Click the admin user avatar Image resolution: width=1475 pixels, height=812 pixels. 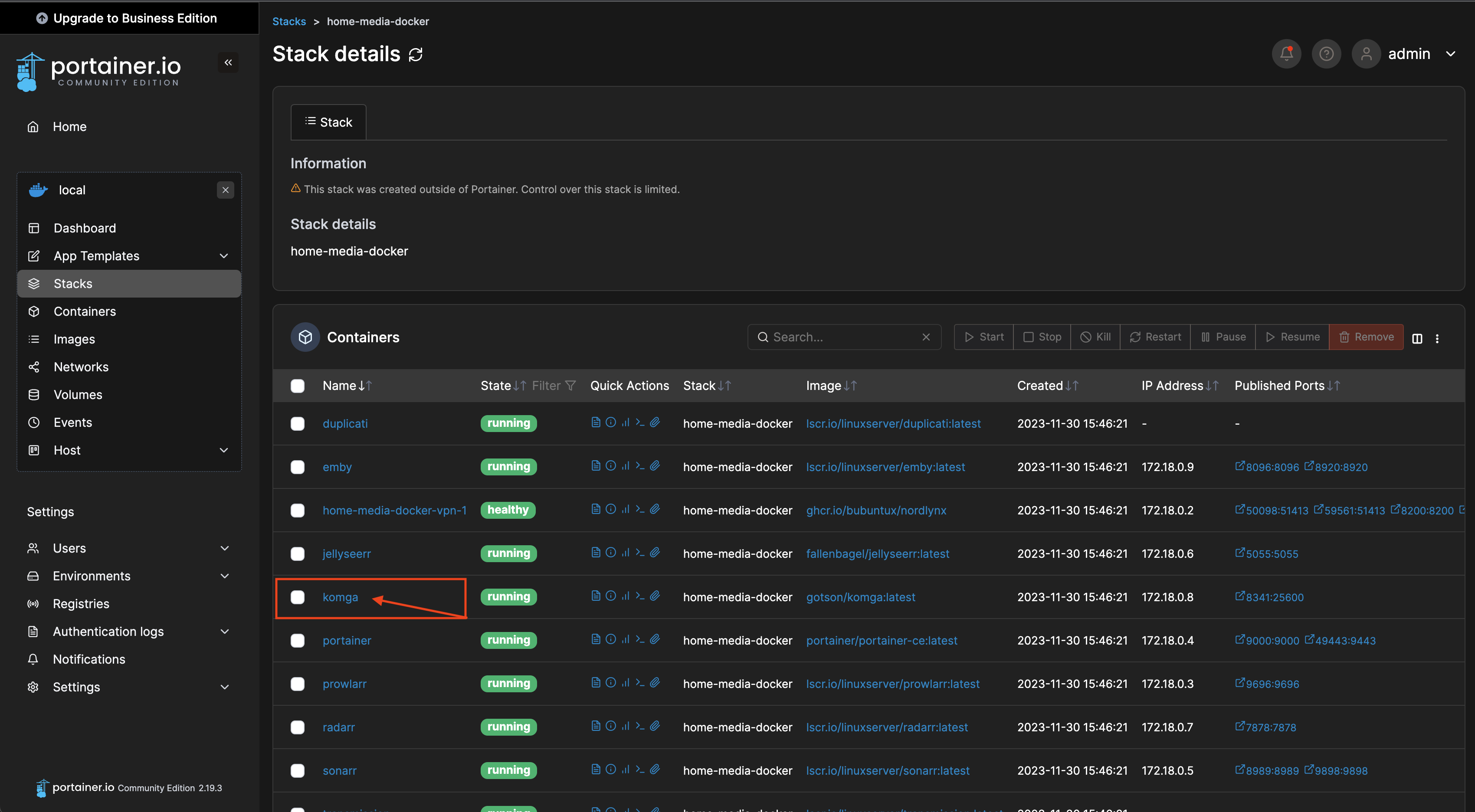[x=1366, y=54]
